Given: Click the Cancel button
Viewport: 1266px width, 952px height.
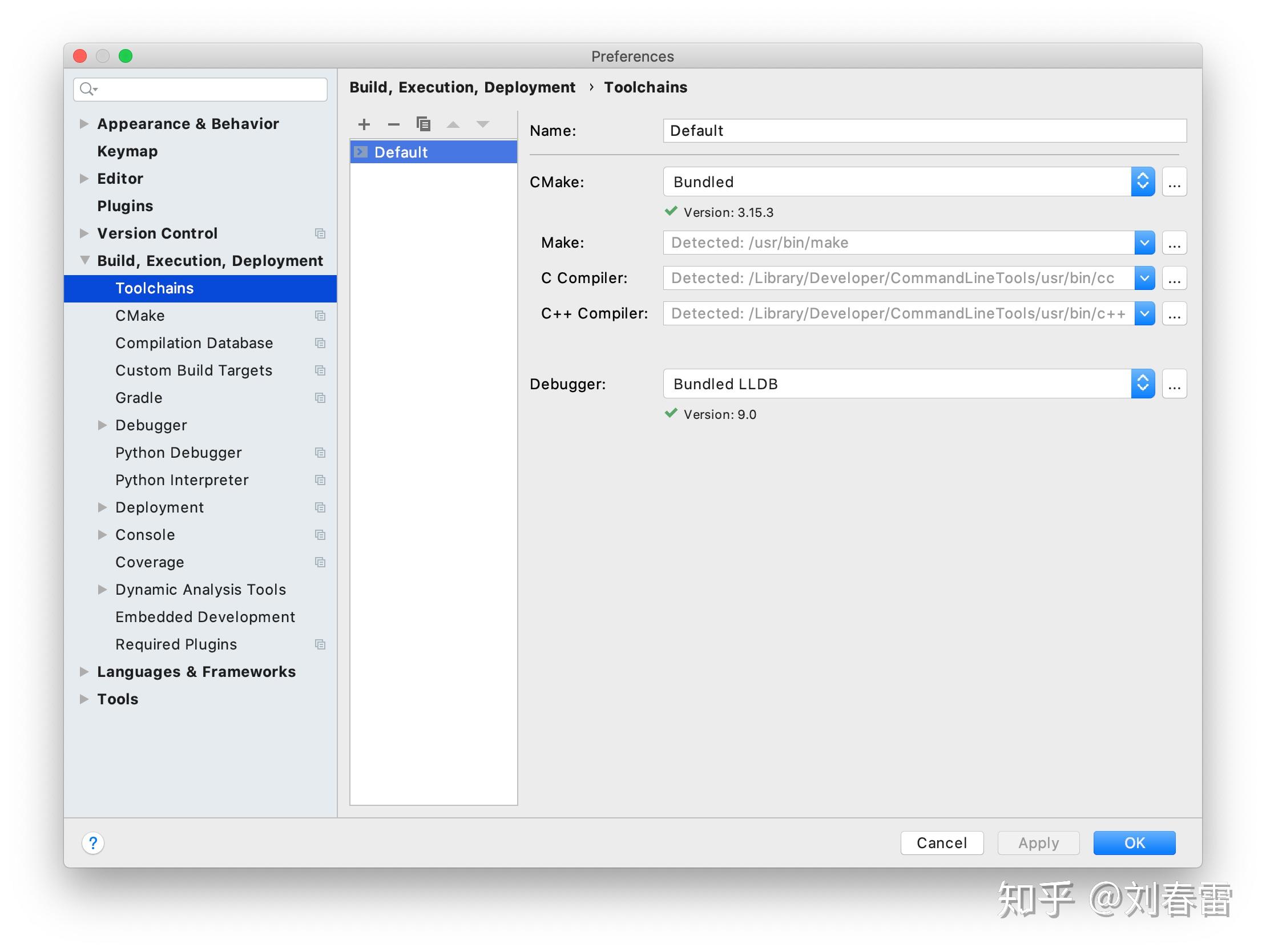Looking at the screenshot, I should pos(941,843).
